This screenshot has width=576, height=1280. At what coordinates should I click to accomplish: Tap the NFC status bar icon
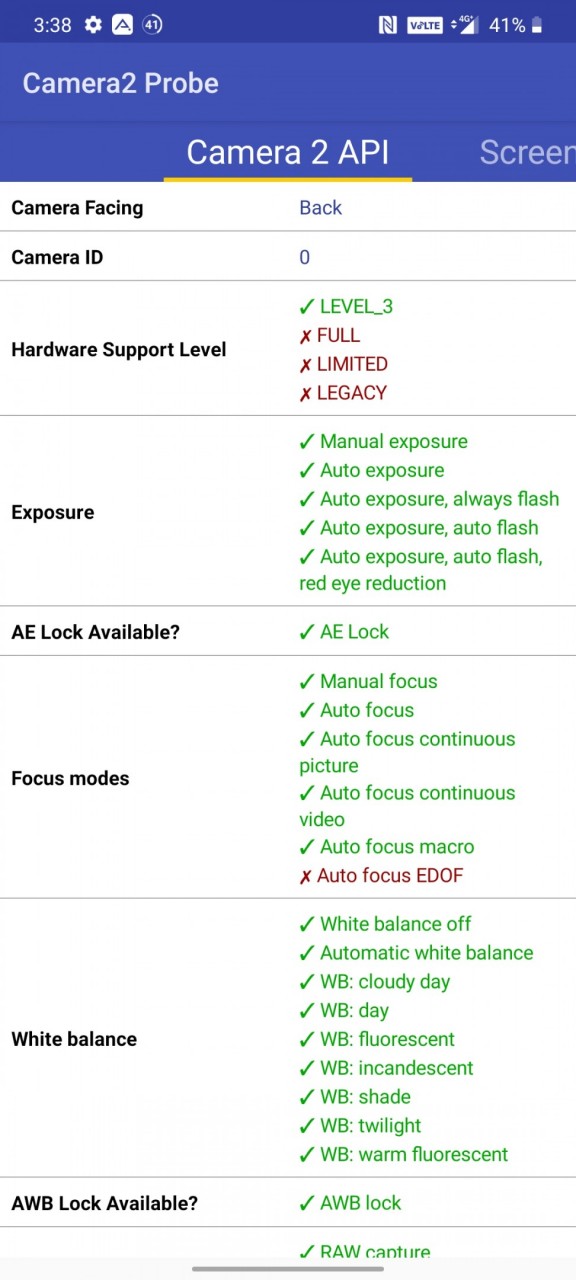click(388, 25)
